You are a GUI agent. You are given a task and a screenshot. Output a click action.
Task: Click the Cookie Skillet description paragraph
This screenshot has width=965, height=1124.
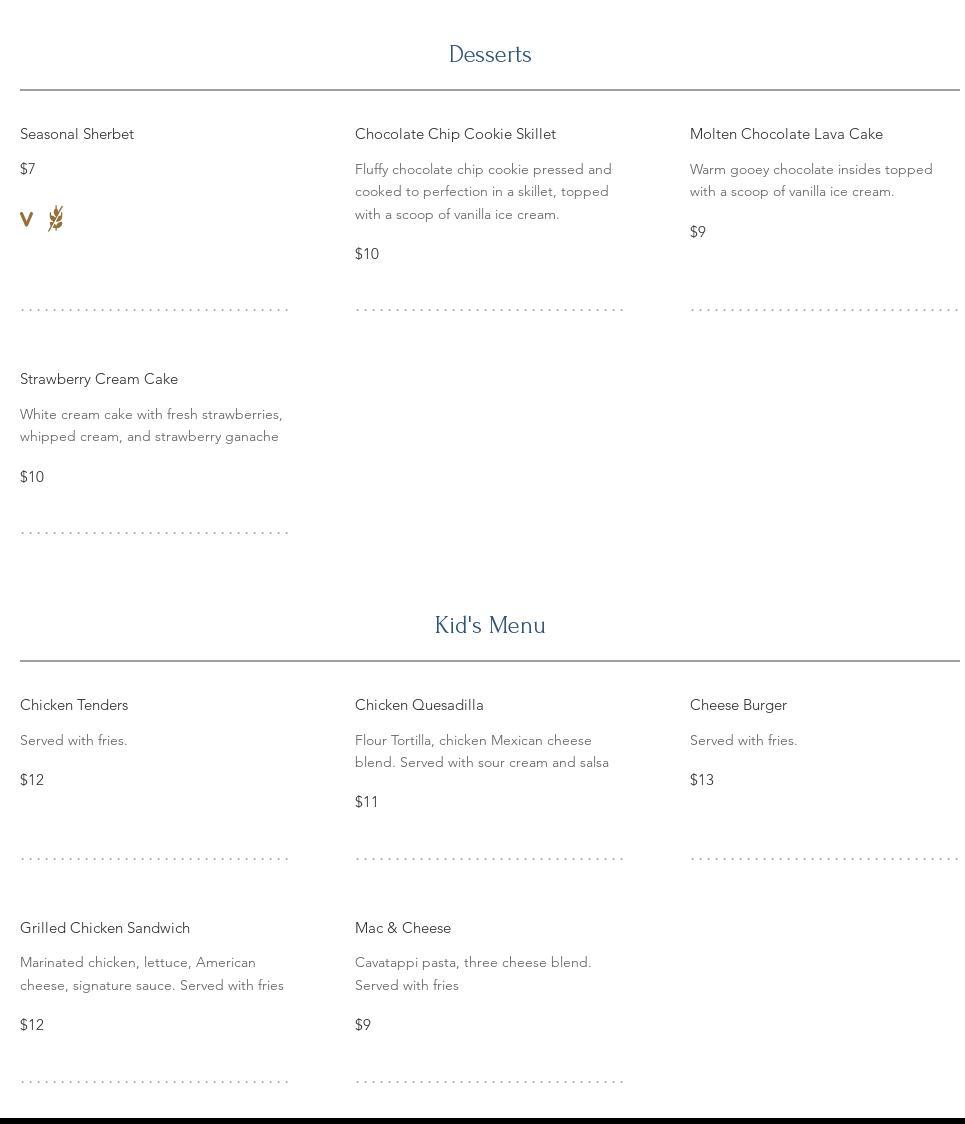tap(483, 192)
